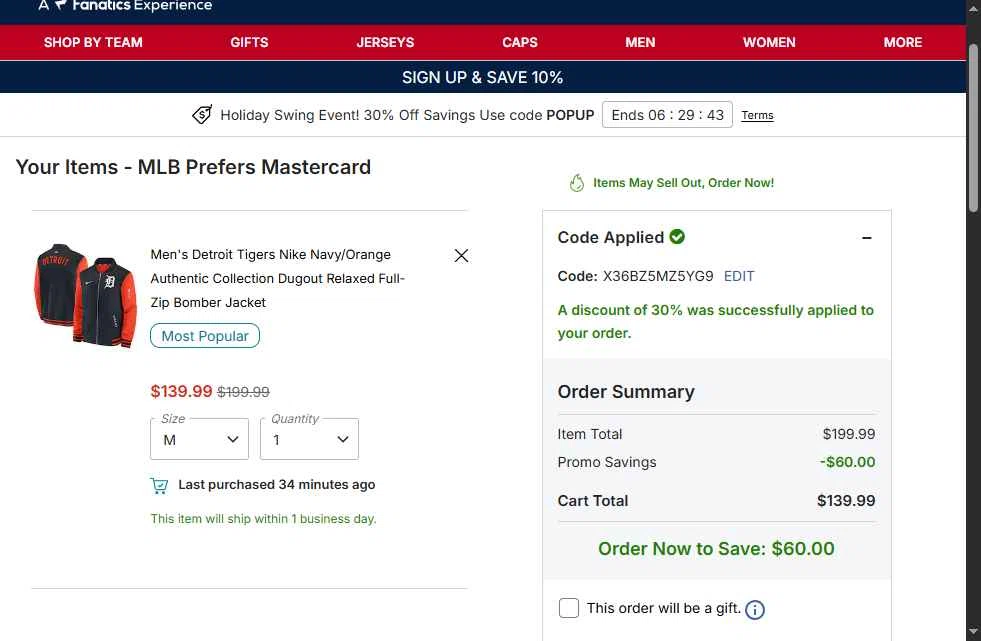The image size is (981, 641).
Task: Click the Fanatics Experience logo
Action: 125,6
